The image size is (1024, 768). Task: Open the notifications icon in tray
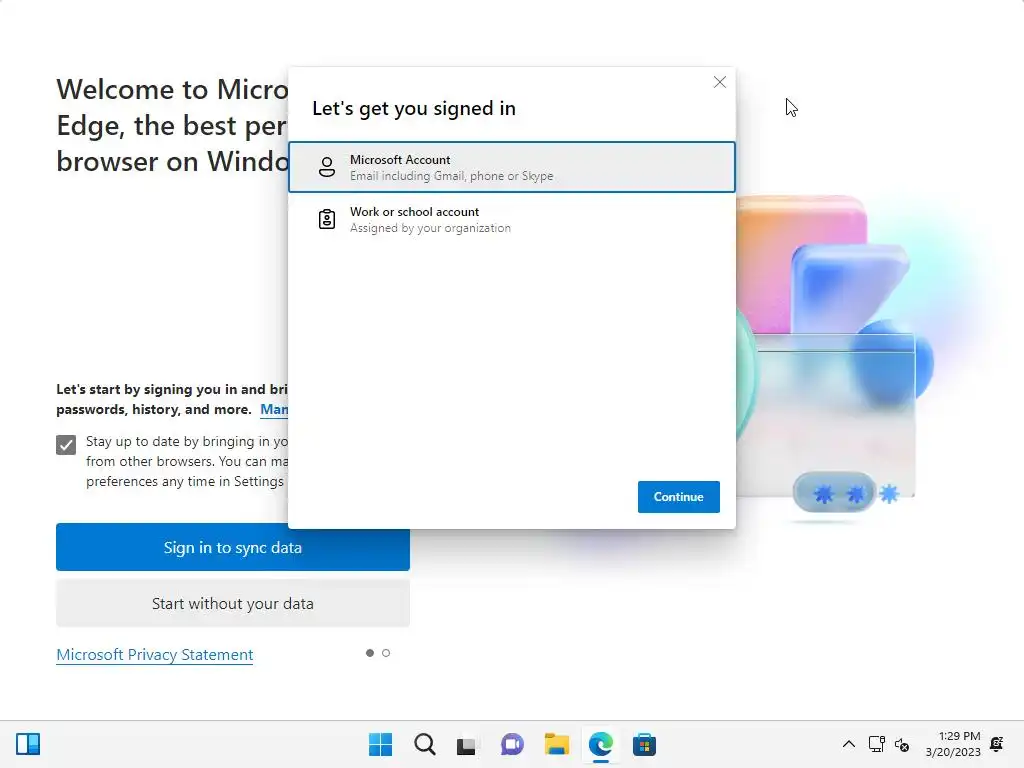pos(997,744)
